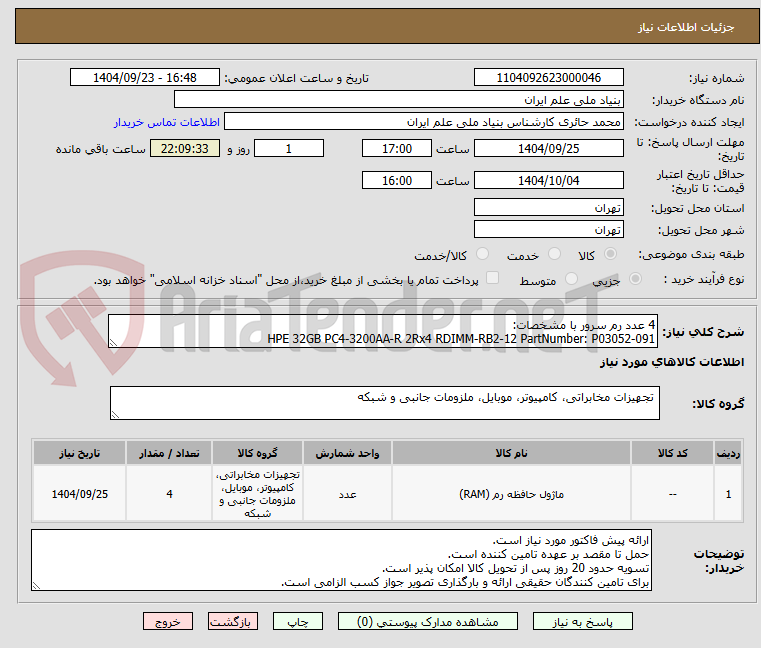Image resolution: width=761 pixels, height=648 pixels.
Task: Select the کالا radio button
Action: click(611, 254)
